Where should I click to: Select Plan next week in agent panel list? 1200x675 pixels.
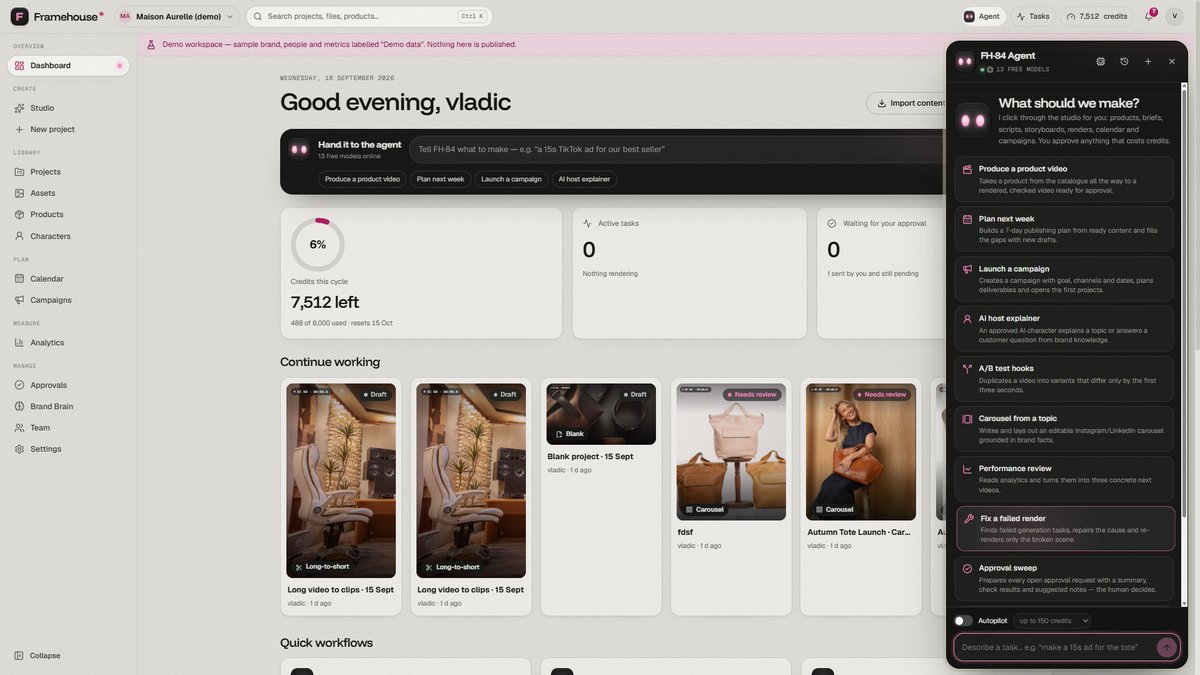(1064, 229)
